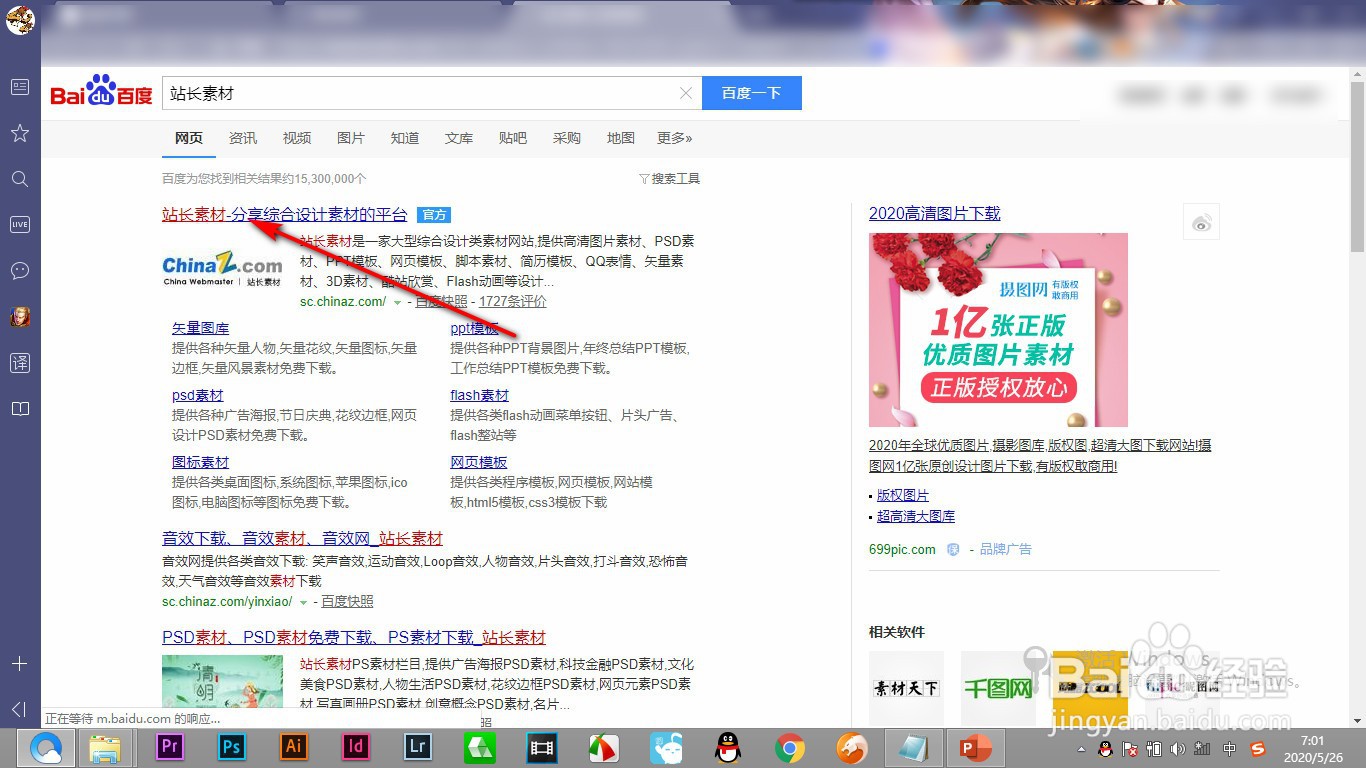Image resolution: width=1366 pixels, height=768 pixels.
Task: Switch to the 图片 search tab
Action: coord(351,138)
